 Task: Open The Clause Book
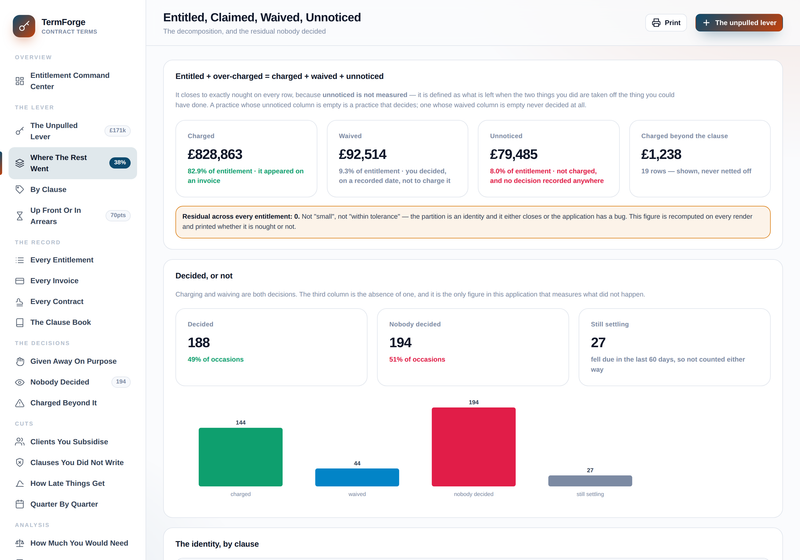[72, 322]
